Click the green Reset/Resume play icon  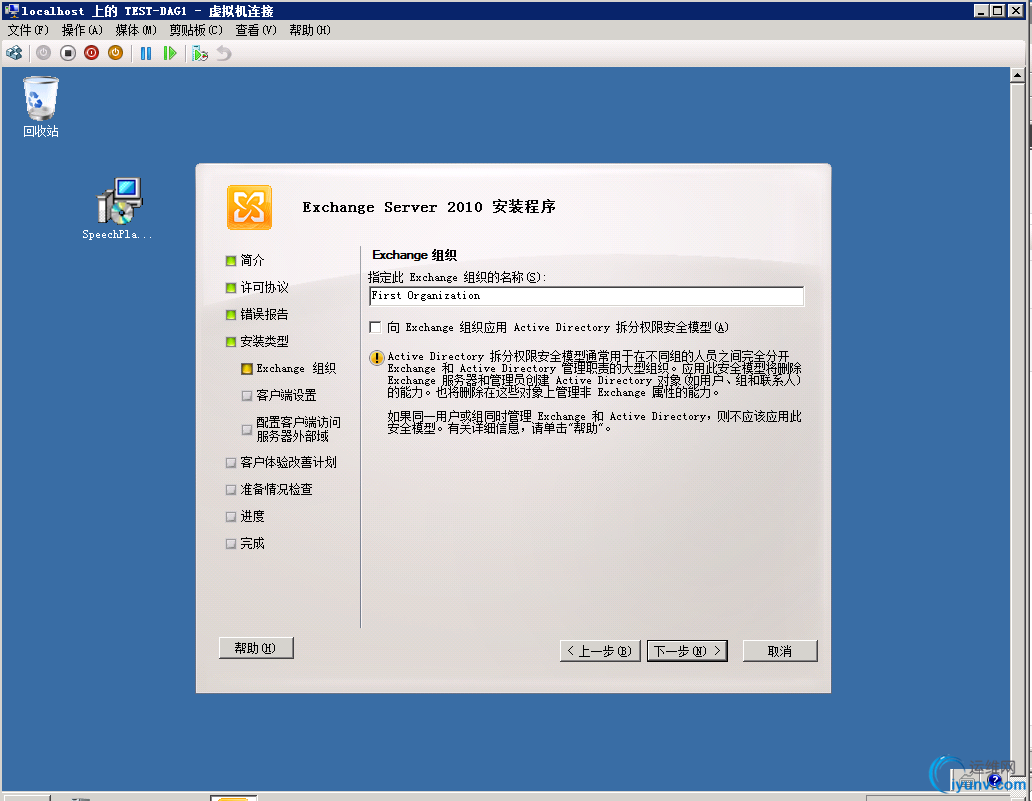(x=170, y=53)
